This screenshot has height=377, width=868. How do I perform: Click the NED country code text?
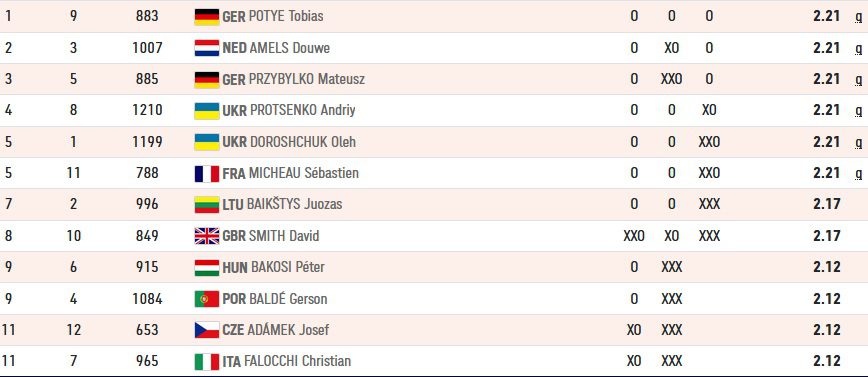[x=234, y=48]
